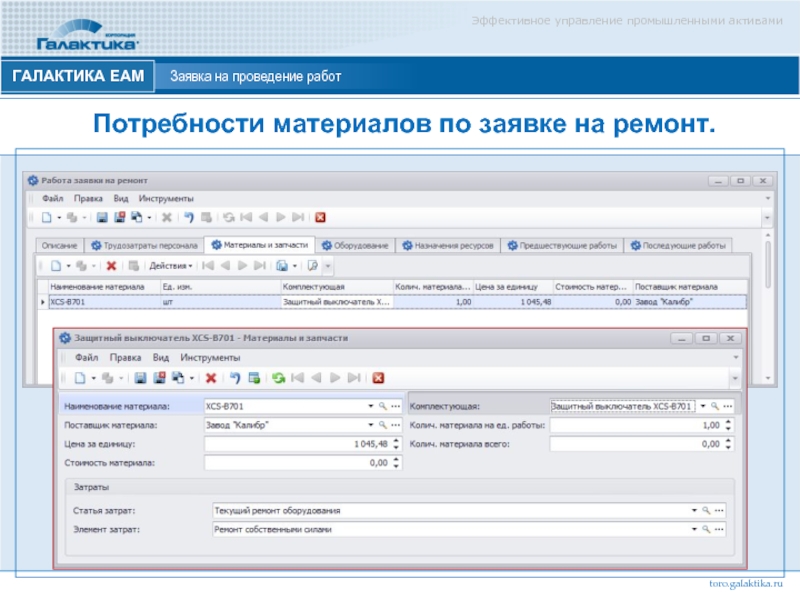Click the red close-form icon in dialog toolbar
The height and width of the screenshot is (600, 800).
[x=378, y=377]
